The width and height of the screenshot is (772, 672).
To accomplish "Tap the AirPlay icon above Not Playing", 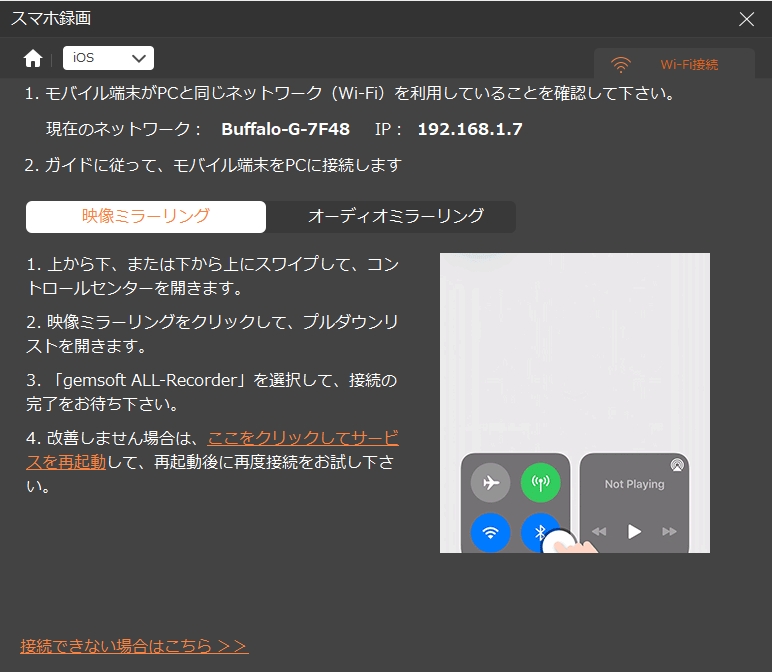I will tap(677, 465).
